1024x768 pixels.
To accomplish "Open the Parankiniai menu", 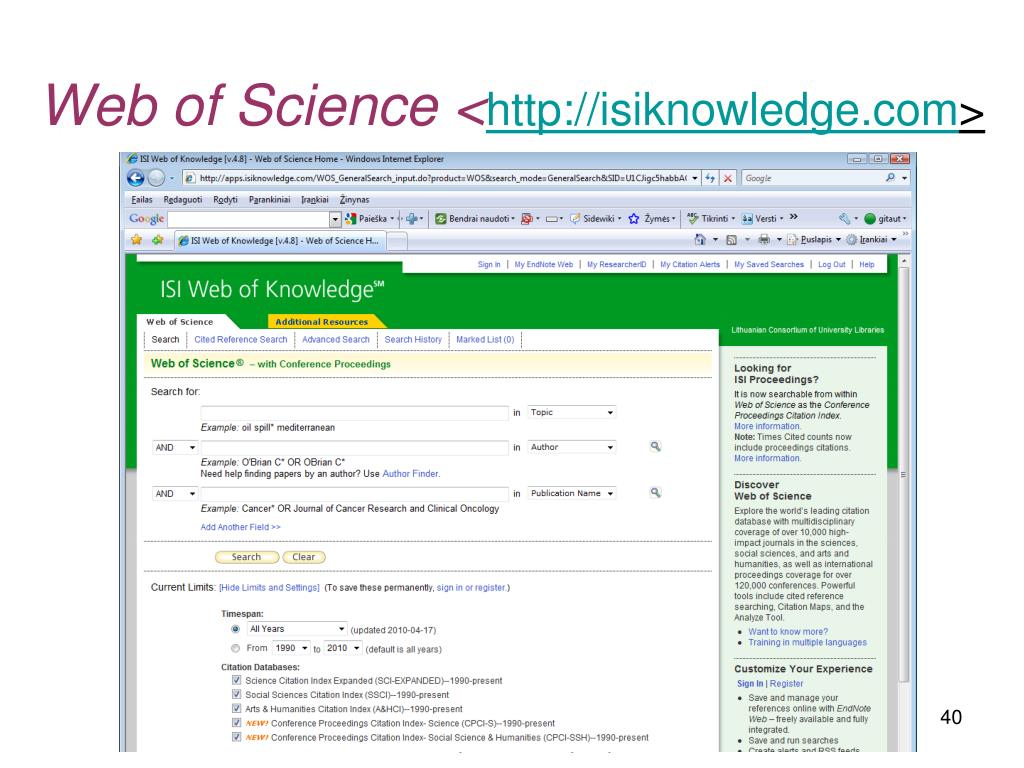I will tap(270, 200).
